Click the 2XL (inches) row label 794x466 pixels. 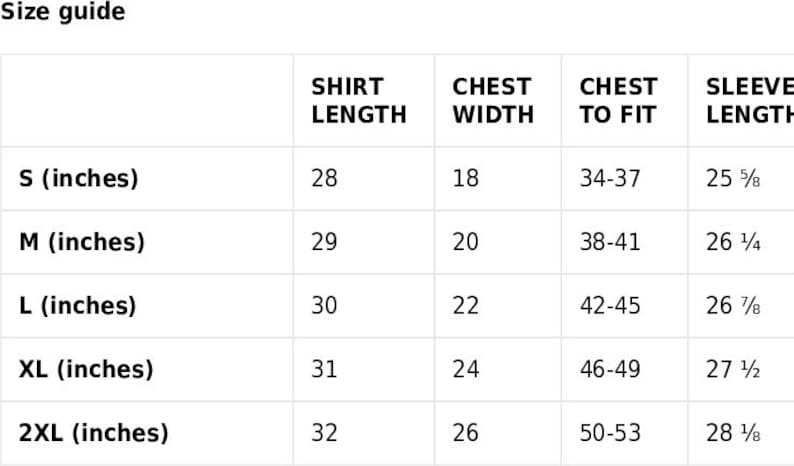93,433
